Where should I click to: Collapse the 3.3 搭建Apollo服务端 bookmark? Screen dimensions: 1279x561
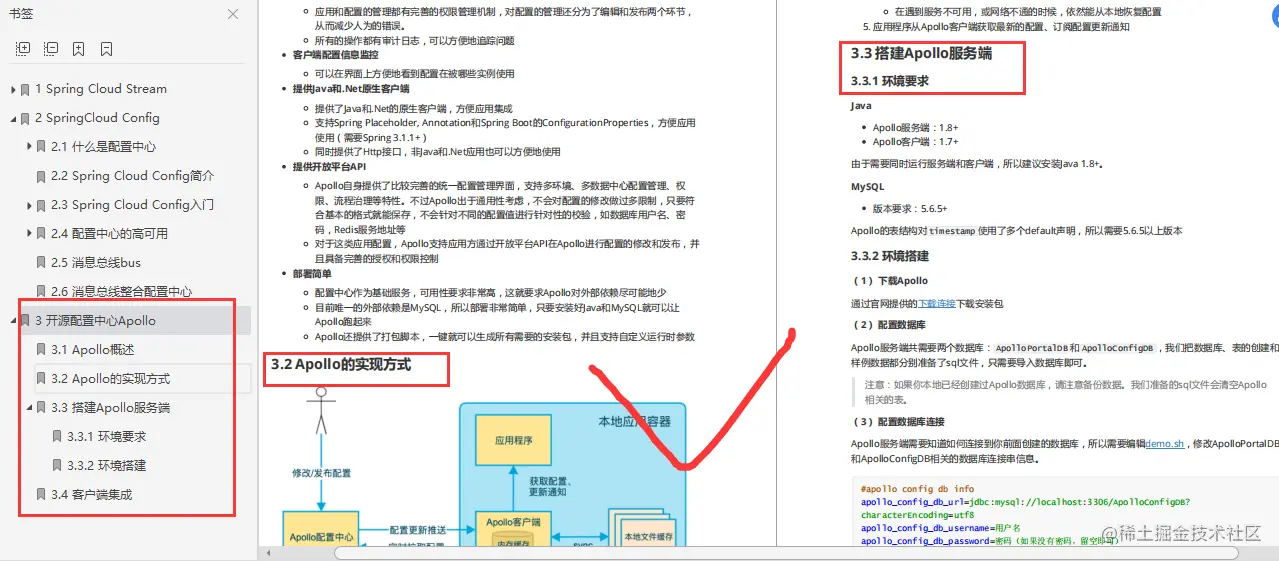point(29,408)
